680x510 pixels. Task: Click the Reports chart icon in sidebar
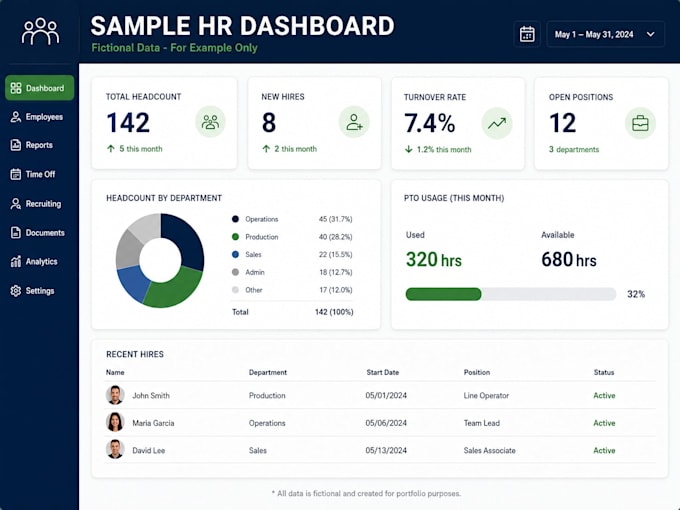coord(16,145)
